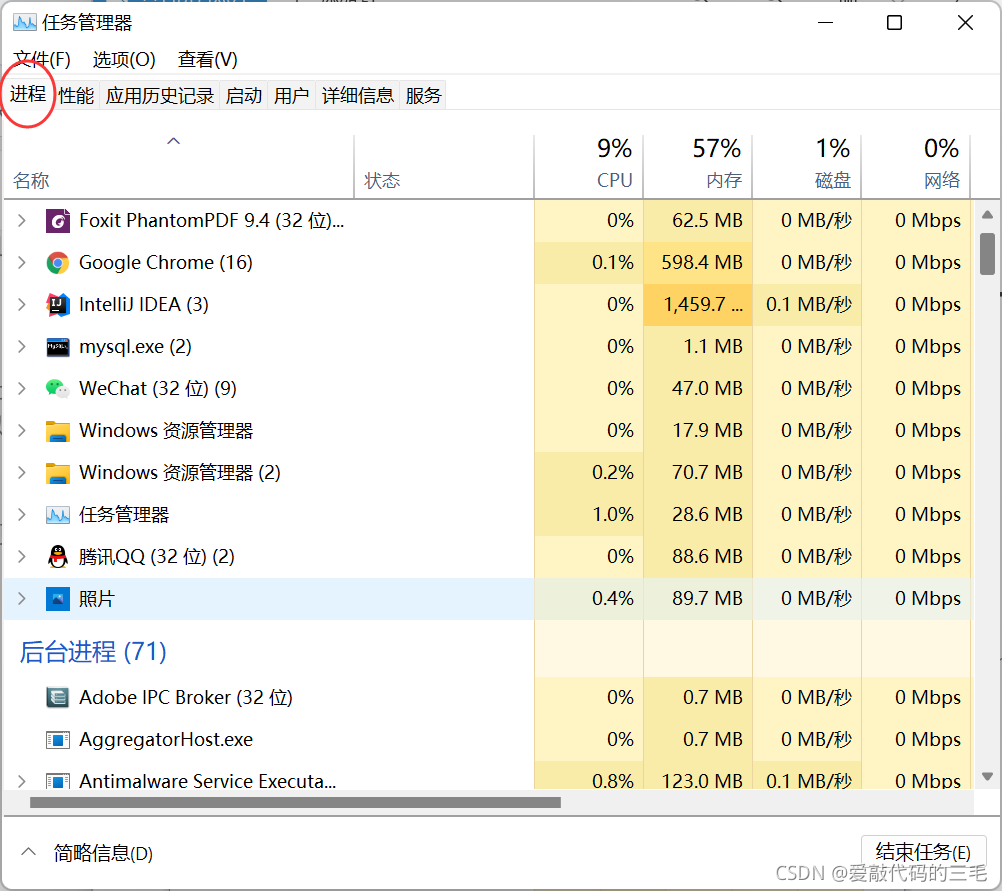This screenshot has height=891, width=1002.
Task: Select the AggregatorHost.exe row name
Action: [x=166, y=740]
